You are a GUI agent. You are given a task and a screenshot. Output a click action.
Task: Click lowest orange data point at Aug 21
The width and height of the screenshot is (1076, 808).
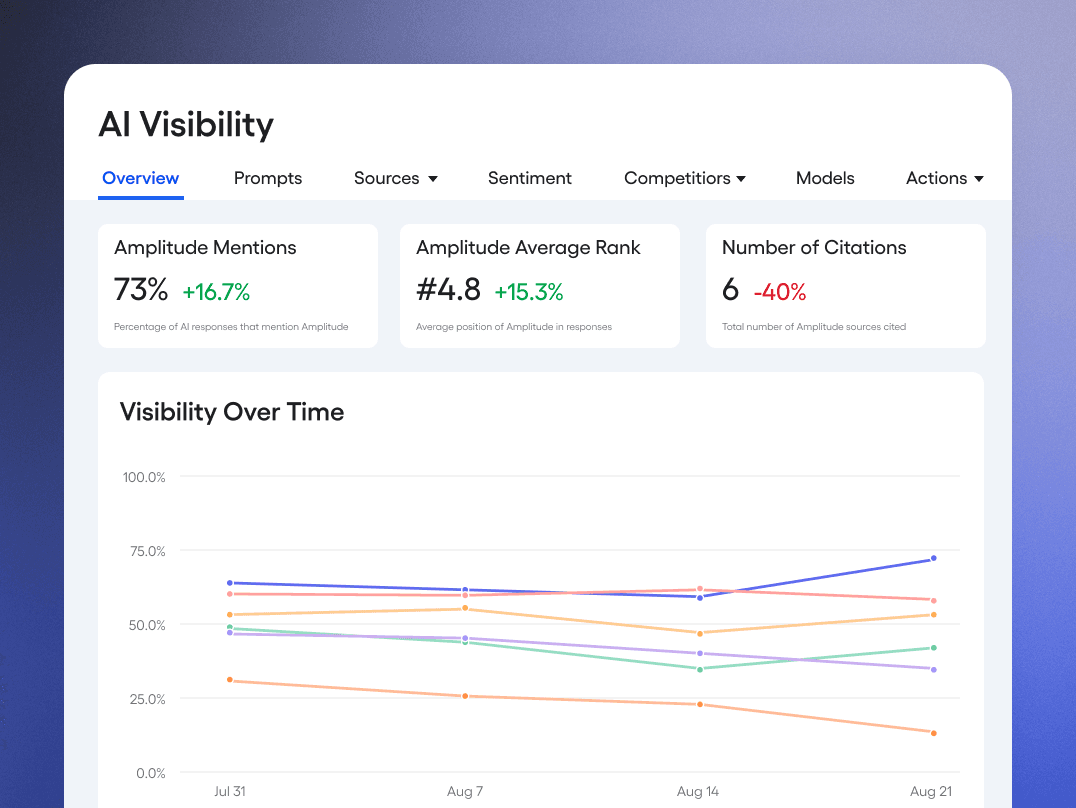(933, 733)
